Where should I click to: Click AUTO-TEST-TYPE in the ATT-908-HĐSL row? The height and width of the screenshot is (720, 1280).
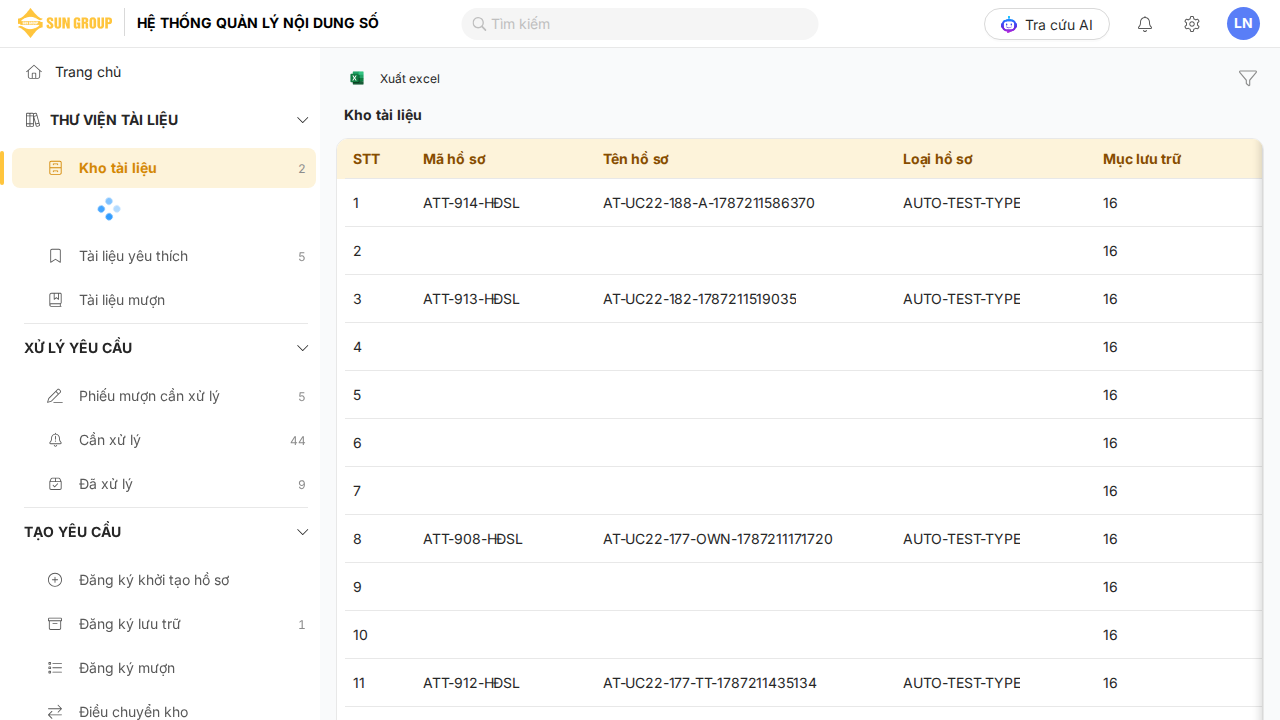pos(962,539)
